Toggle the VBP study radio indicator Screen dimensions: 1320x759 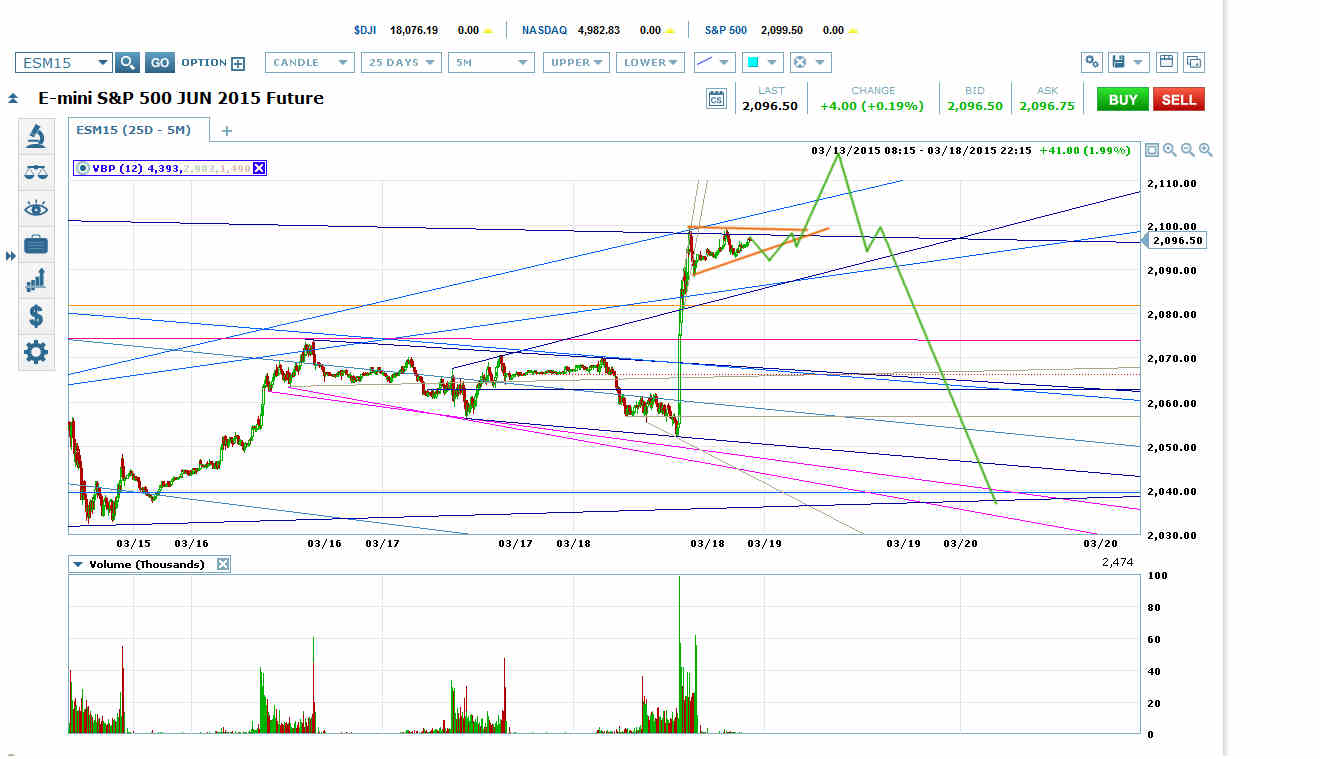pyautogui.click(x=83, y=168)
